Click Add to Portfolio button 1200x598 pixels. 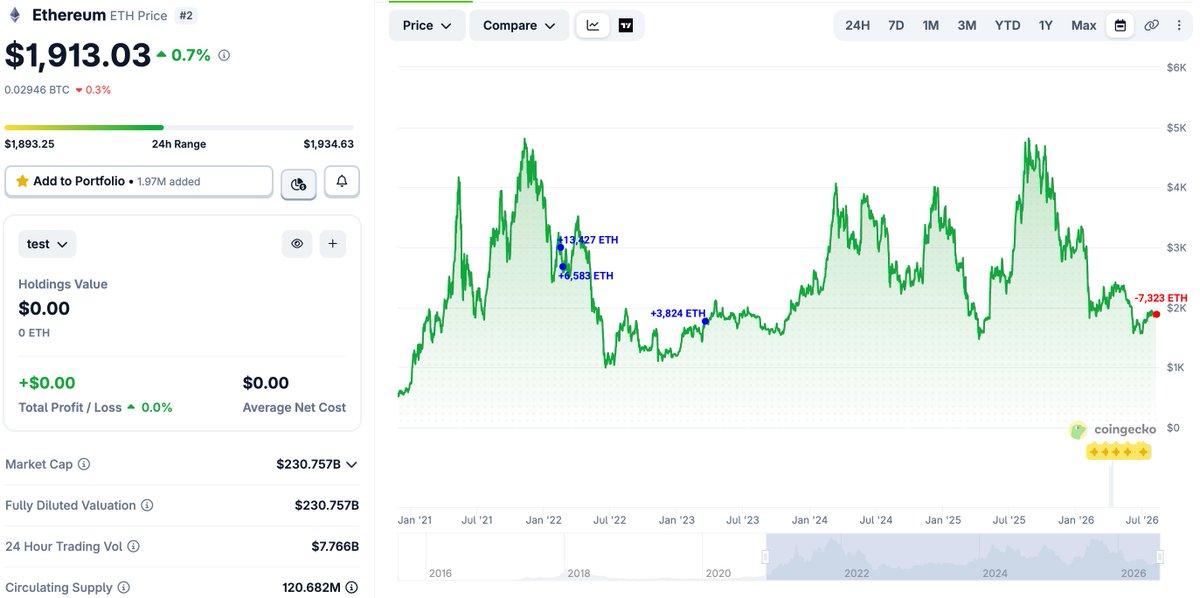tap(139, 181)
